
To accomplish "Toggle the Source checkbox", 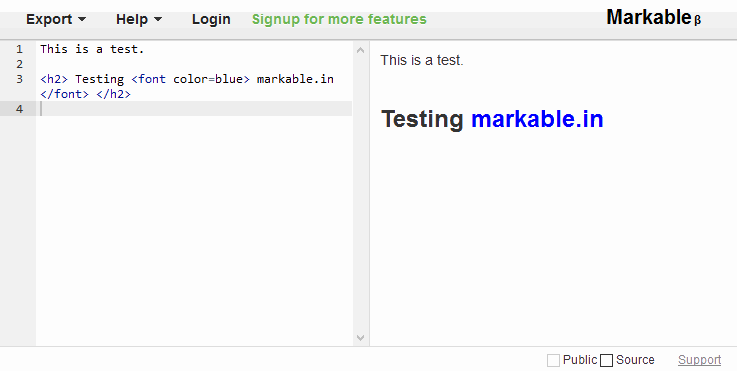I will (607, 360).
